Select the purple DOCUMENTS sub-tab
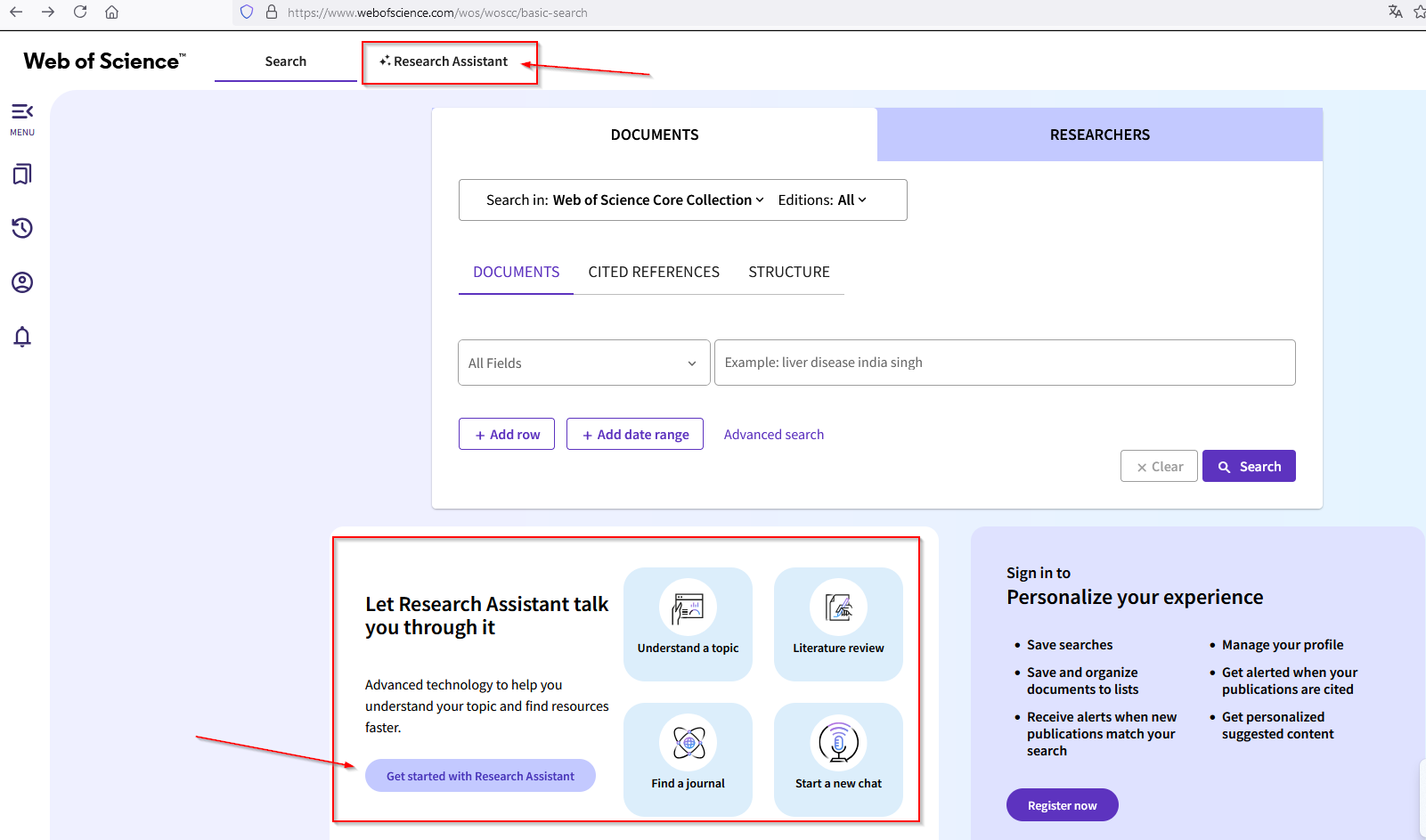The height and width of the screenshot is (840, 1426). (516, 272)
